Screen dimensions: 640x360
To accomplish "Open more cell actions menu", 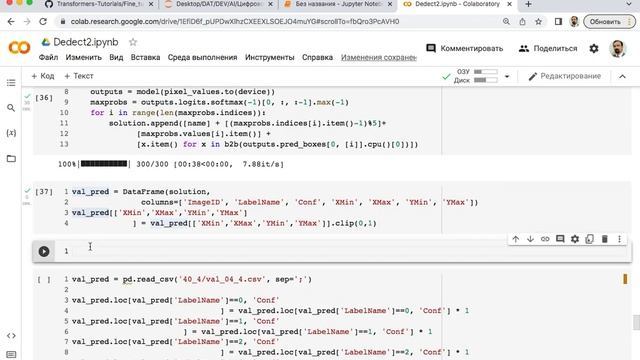I will pyautogui.click(x=619, y=239).
